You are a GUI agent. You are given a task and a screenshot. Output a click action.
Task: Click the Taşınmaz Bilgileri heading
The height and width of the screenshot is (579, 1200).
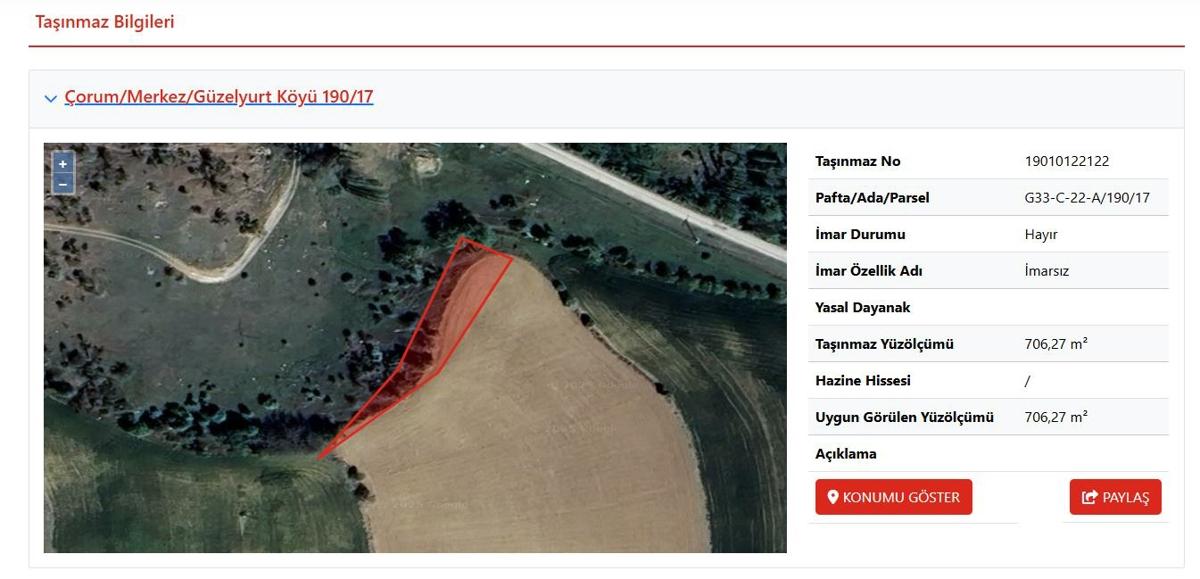[105, 21]
